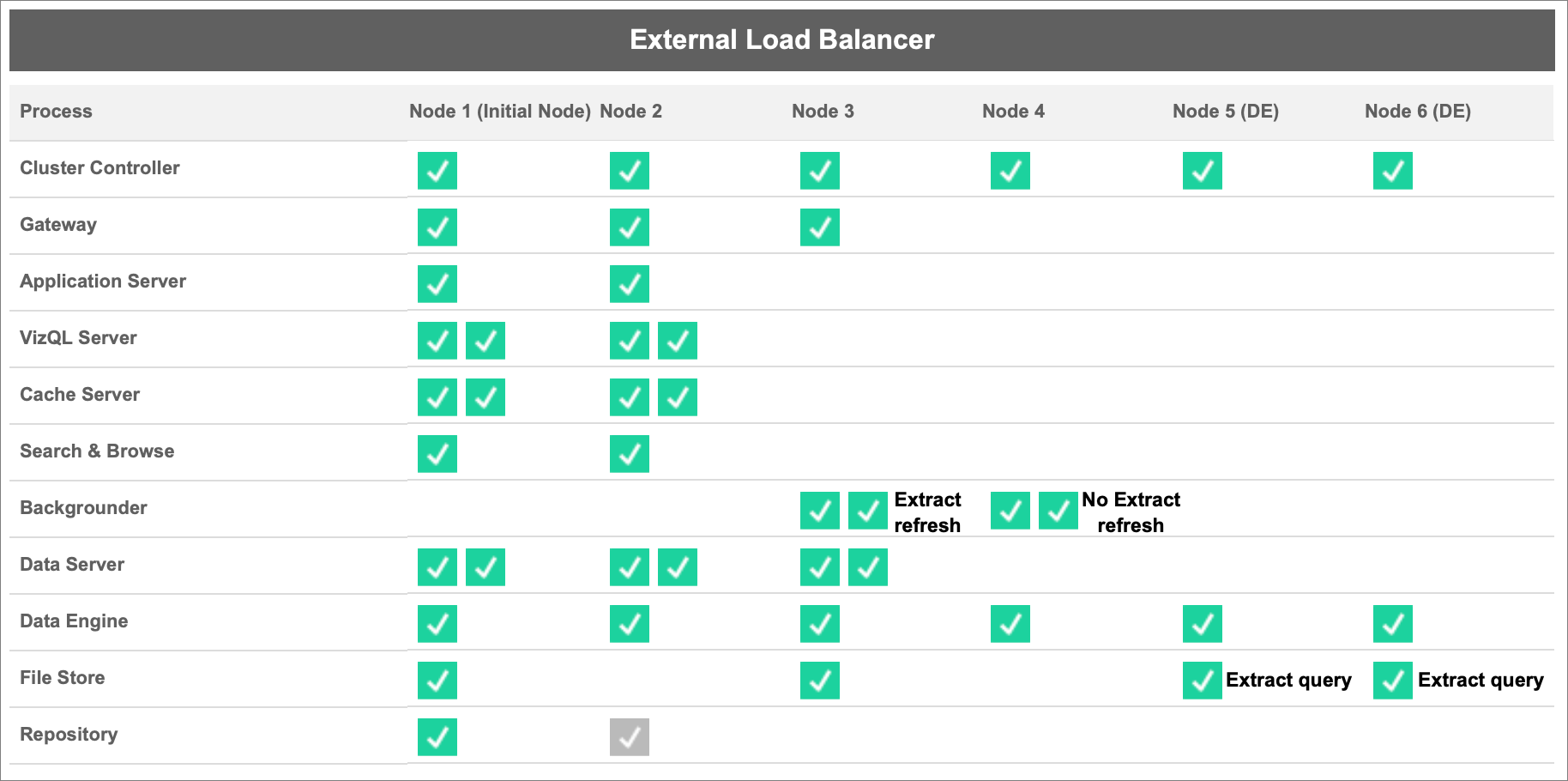Select the "Repository" row label
The width and height of the screenshot is (1568, 781).
coord(69,735)
